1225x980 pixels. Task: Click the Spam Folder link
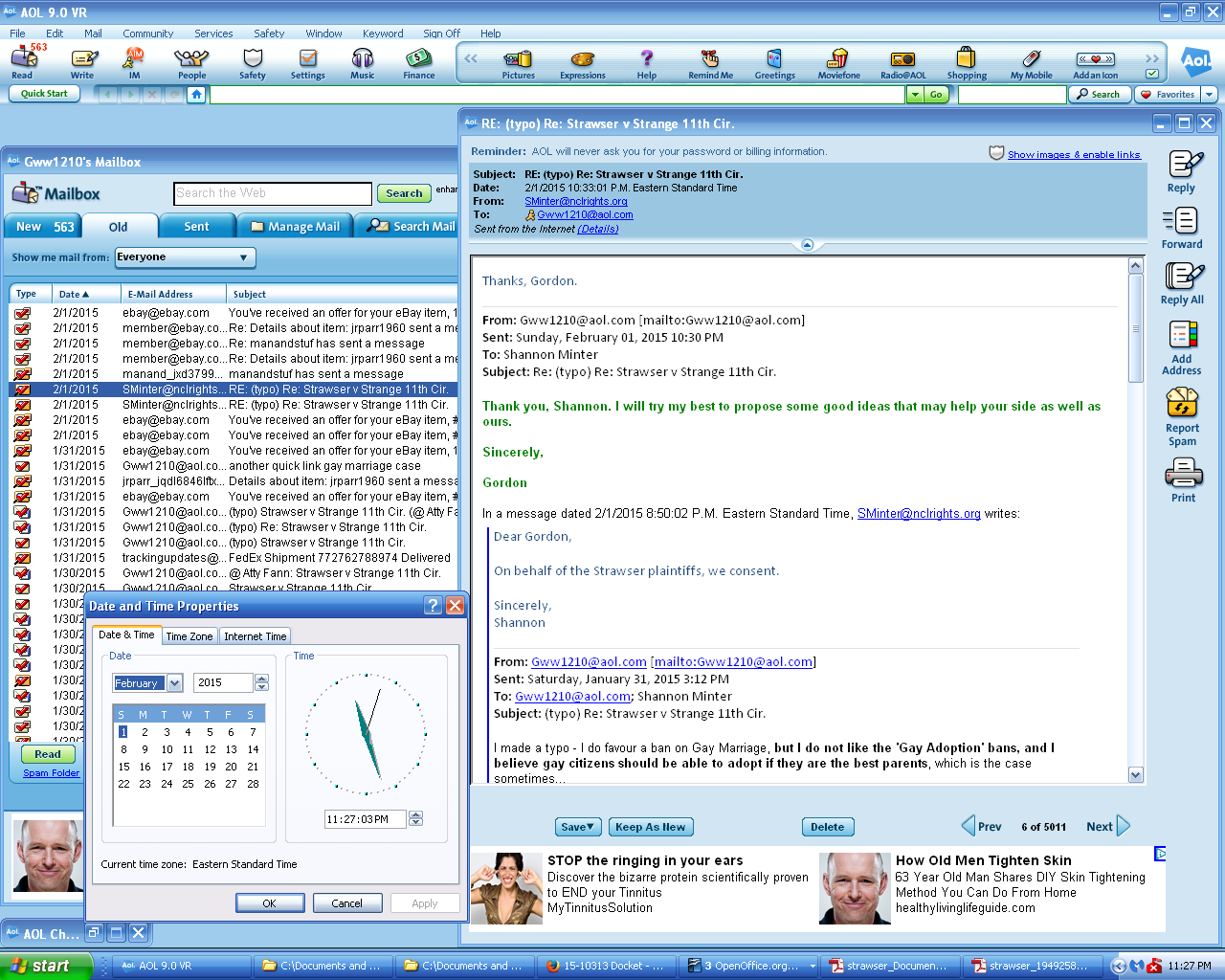coord(52,773)
